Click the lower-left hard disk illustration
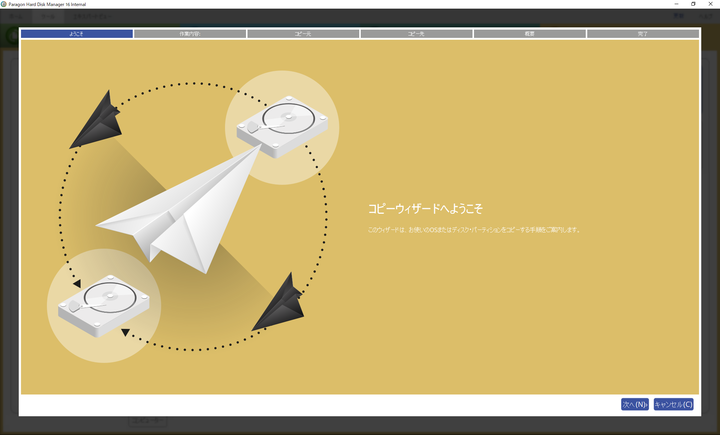 coord(104,304)
